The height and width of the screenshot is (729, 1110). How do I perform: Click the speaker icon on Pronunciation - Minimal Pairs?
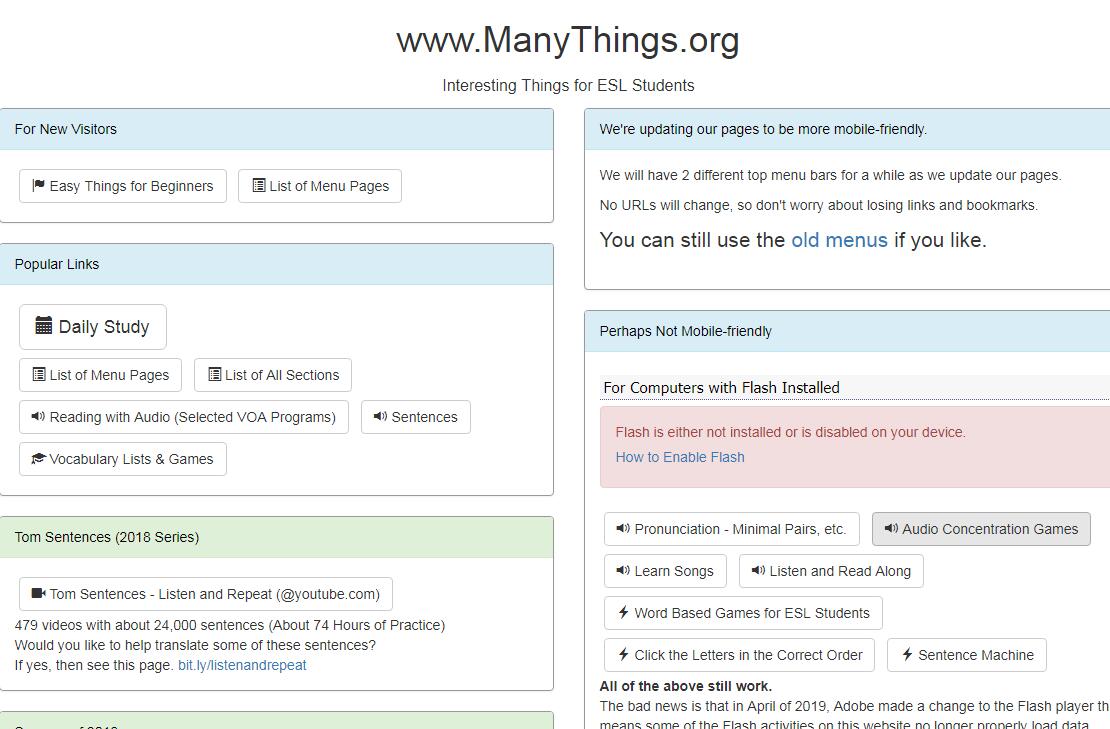[x=623, y=529]
